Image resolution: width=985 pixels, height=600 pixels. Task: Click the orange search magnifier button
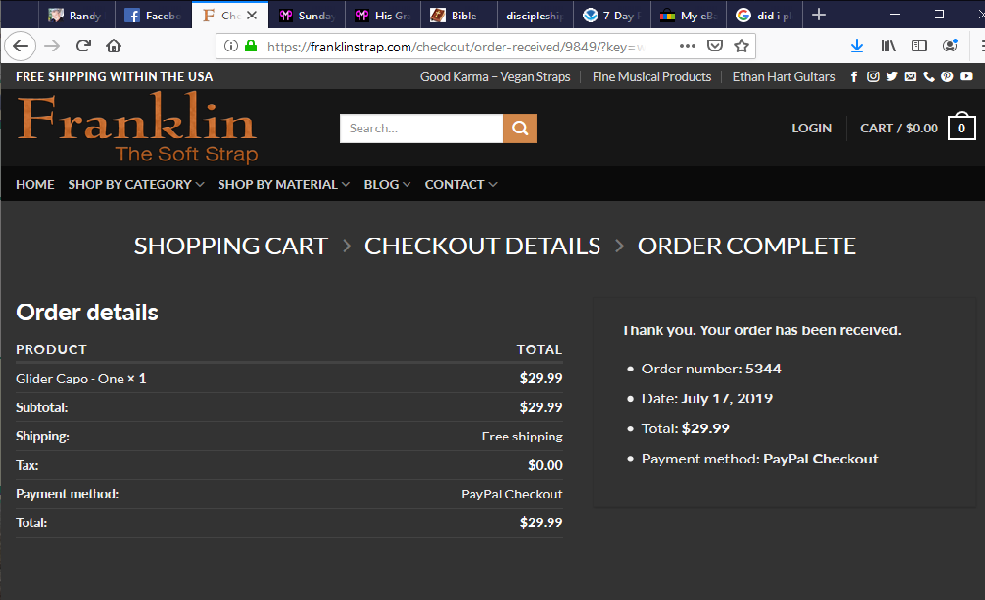pyautogui.click(x=520, y=128)
